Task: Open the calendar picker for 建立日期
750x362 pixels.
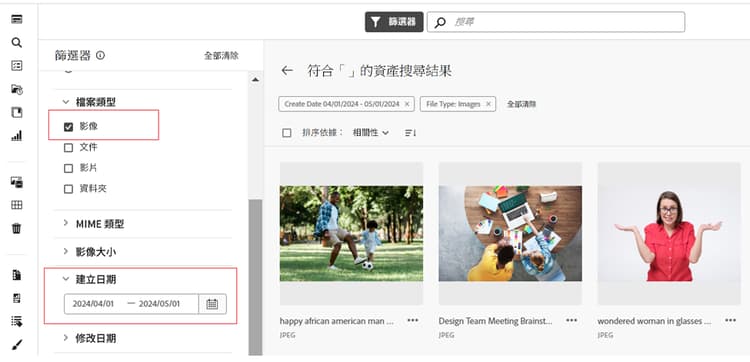Action: pyautogui.click(x=212, y=304)
